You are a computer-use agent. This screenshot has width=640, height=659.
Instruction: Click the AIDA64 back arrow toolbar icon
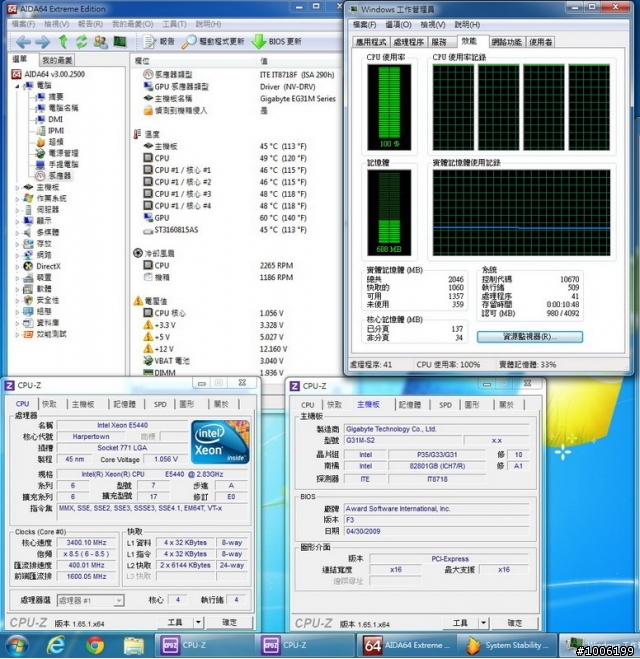[x=23, y=42]
